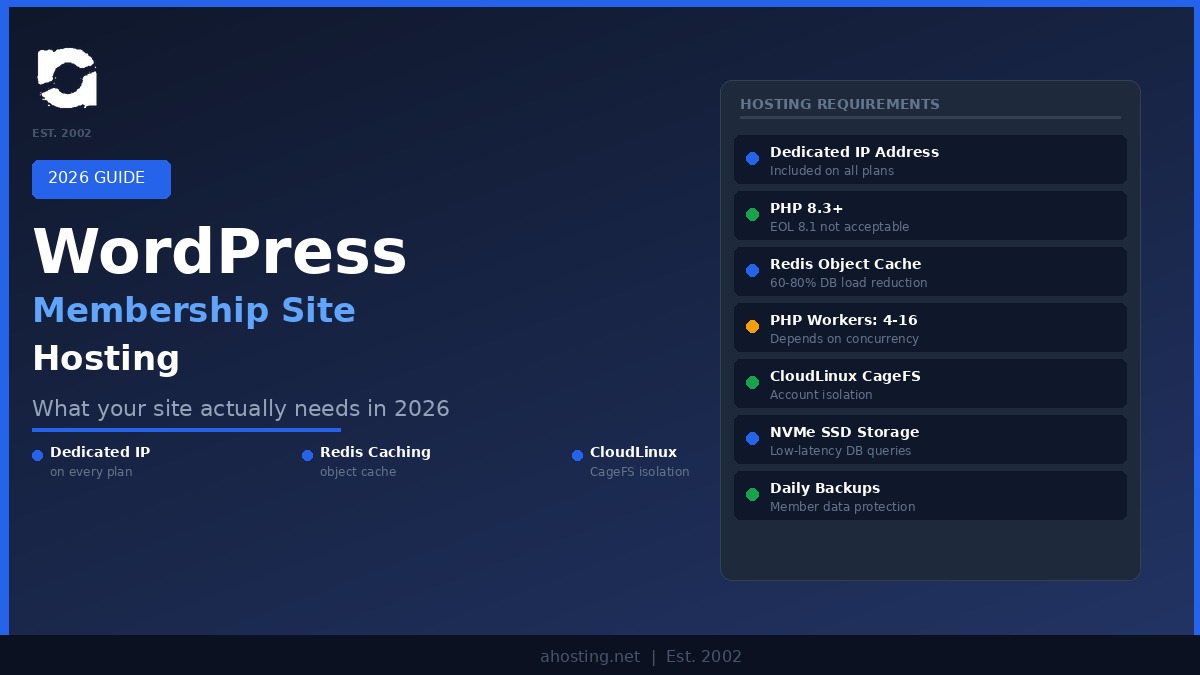The height and width of the screenshot is (675, 1200).
Task: Click the 'HOSTING REQUIREMENTS' heading
Action: pos(840,104)
